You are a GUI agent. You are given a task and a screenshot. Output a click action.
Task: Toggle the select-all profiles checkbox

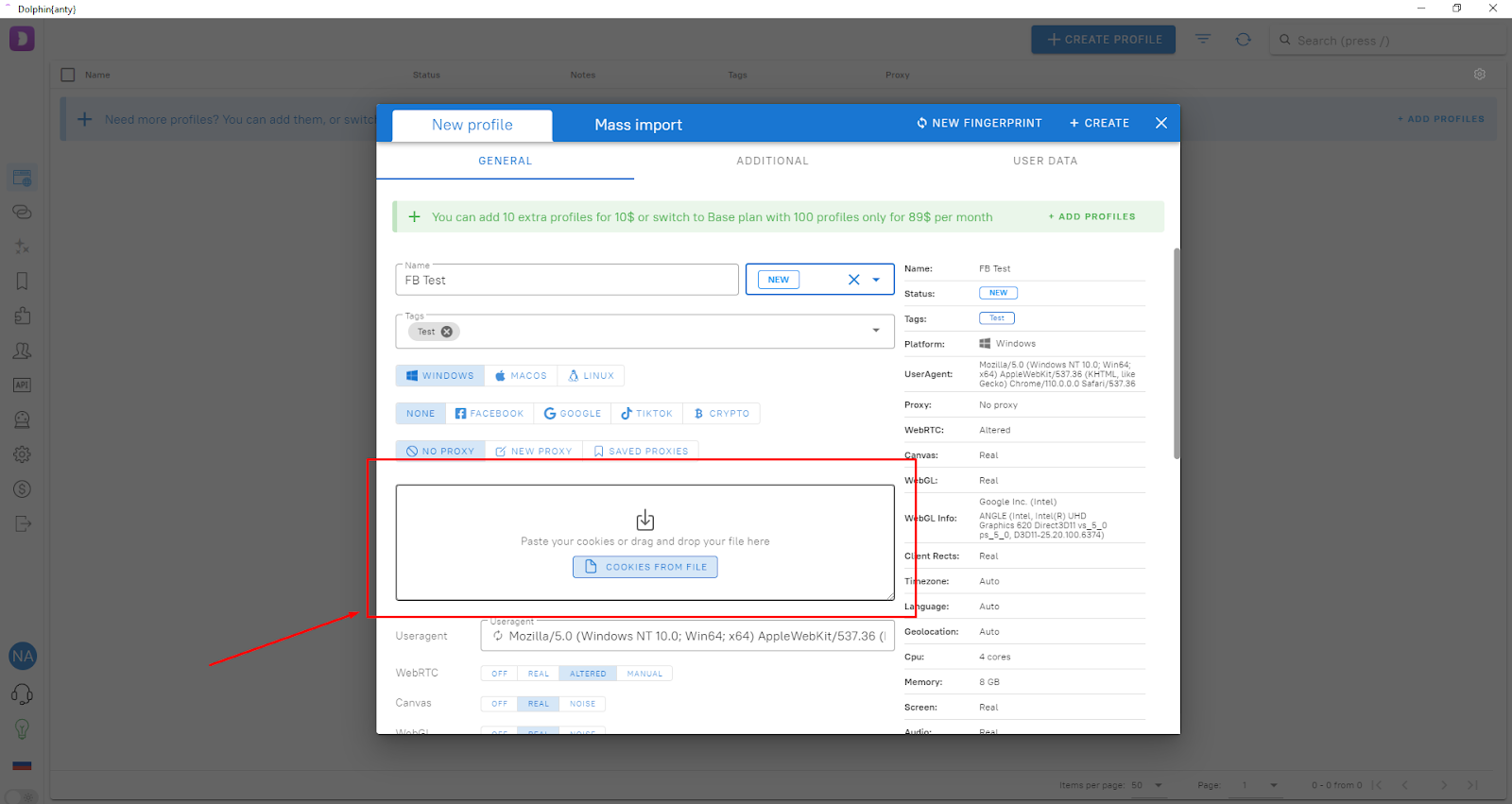coord(68,75)
